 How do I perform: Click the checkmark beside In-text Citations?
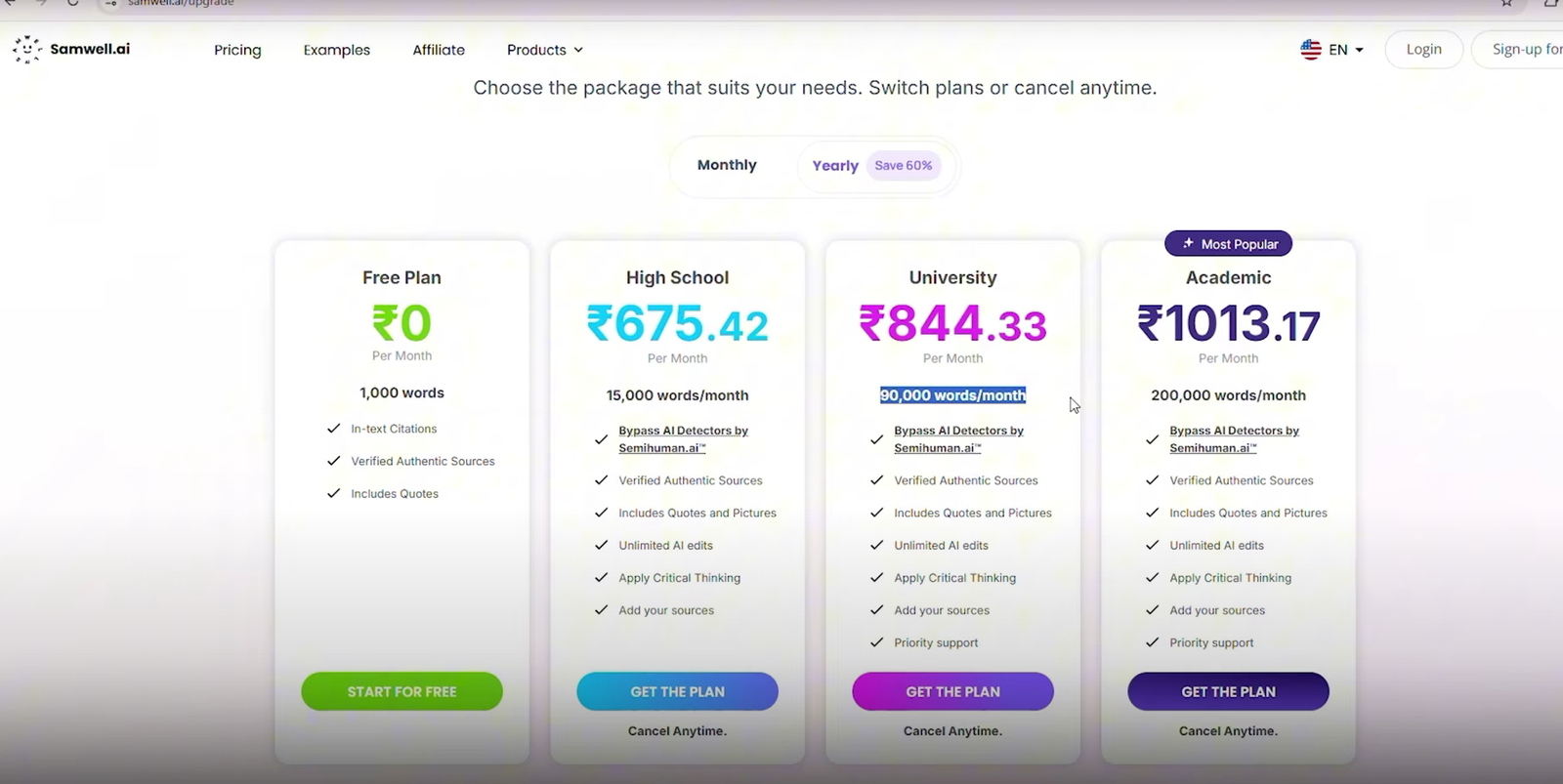pos(333,429)
